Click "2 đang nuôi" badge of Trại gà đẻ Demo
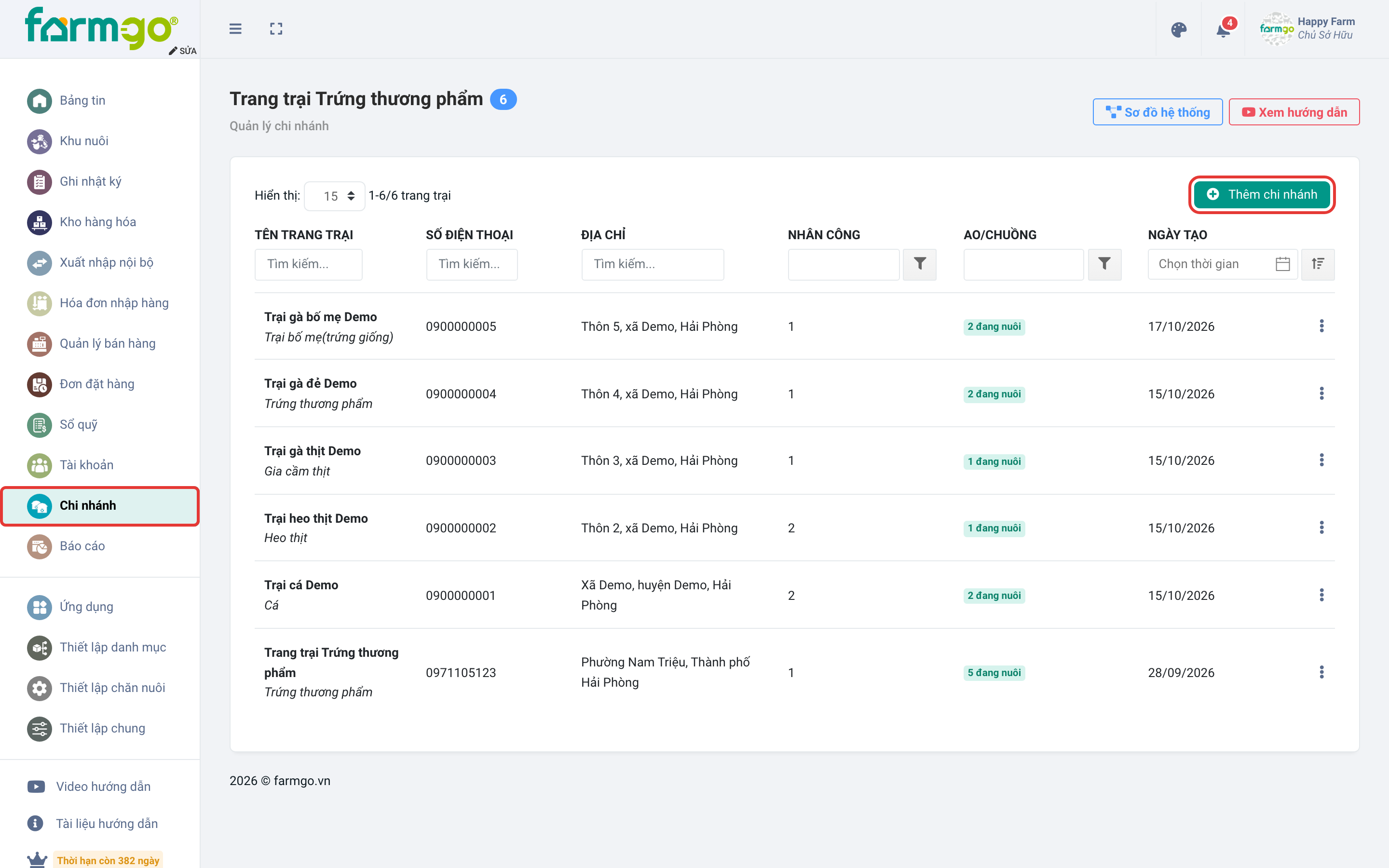Image resolution: width=1389 pixels, height=868 pixels. [994, 394]
